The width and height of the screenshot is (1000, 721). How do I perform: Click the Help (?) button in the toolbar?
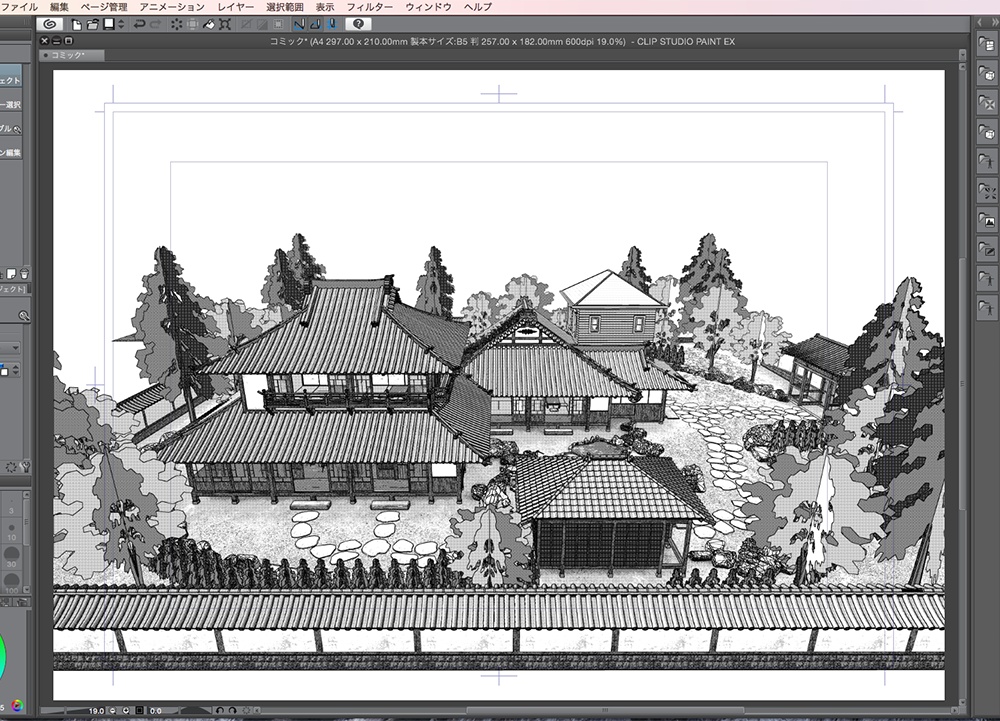(358, 23)
